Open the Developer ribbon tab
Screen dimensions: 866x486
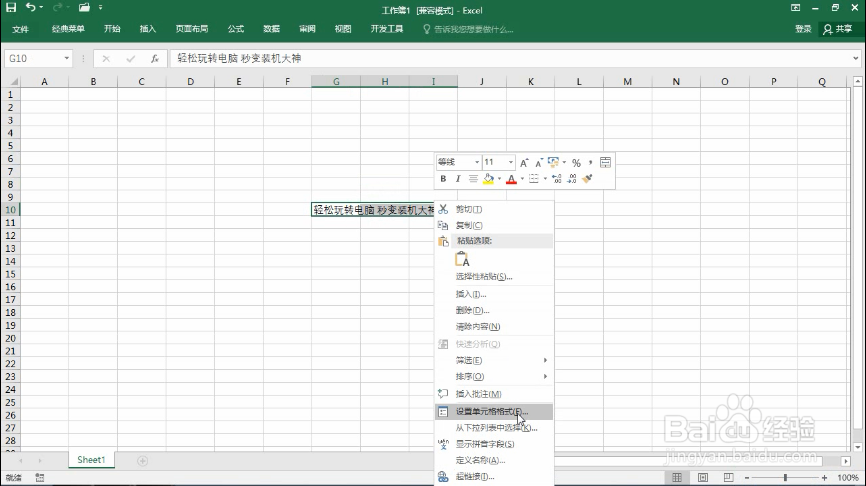[x=387, y=29]
